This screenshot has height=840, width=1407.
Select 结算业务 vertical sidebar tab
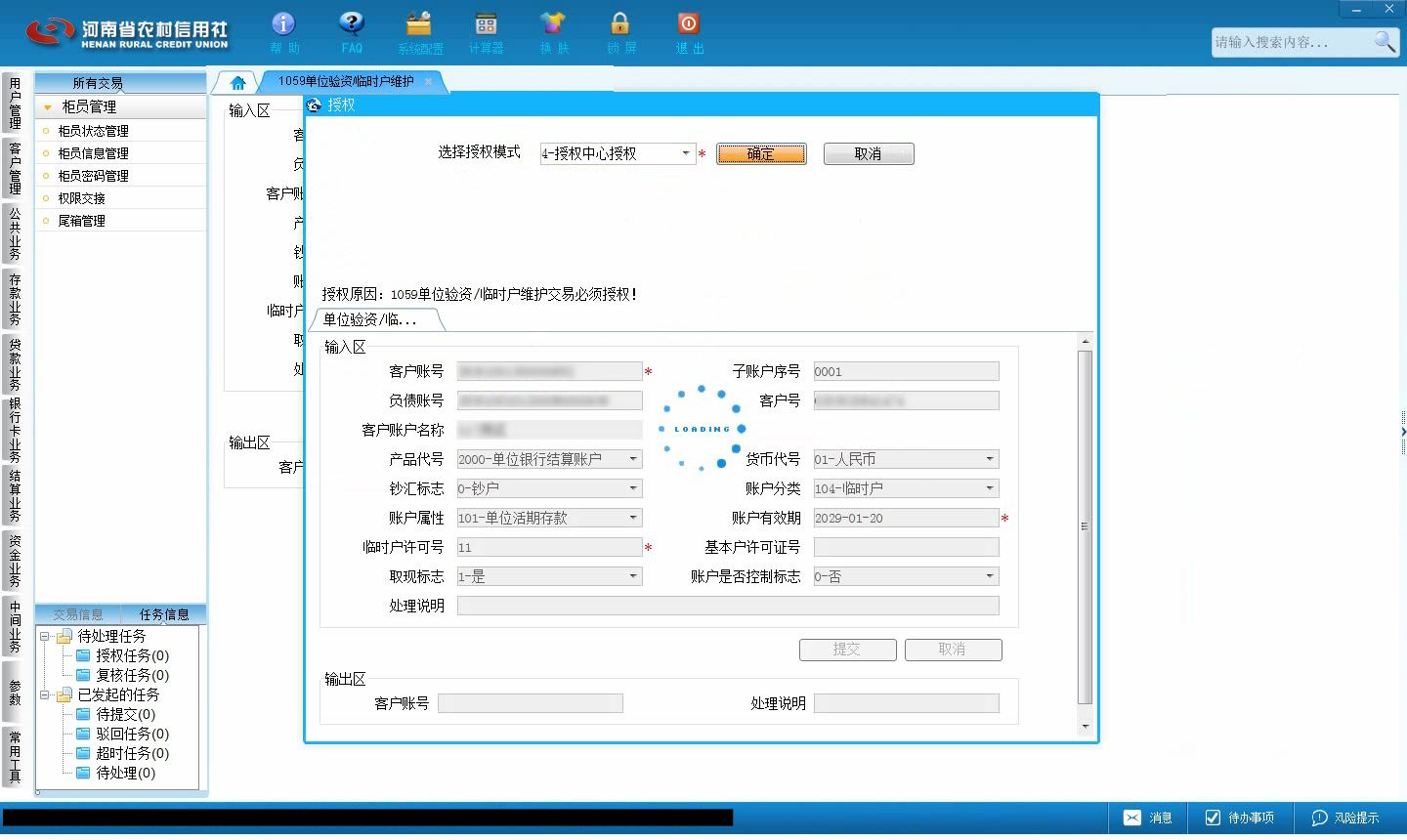(15, 496)
